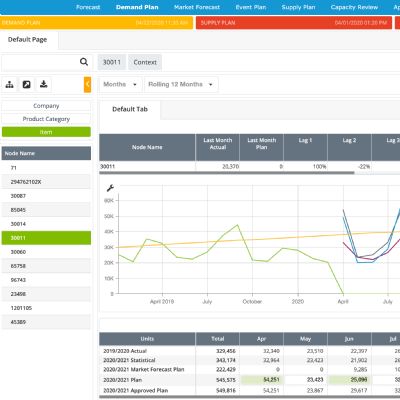
Task: Click the 2019/2020 Actual row label
Action: [x=125, y=351]
